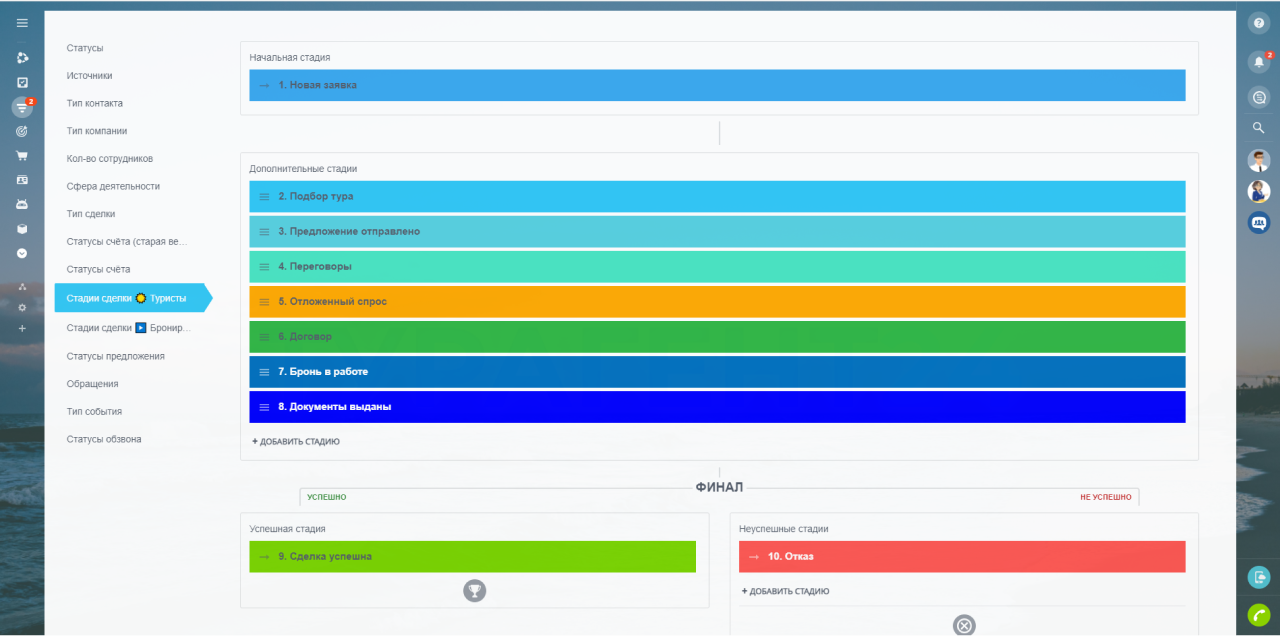Image resolution: width=1280 pixels, height=636 pixels.
Task: Click the red Отказ stage bar
Action: coord(961,556)
